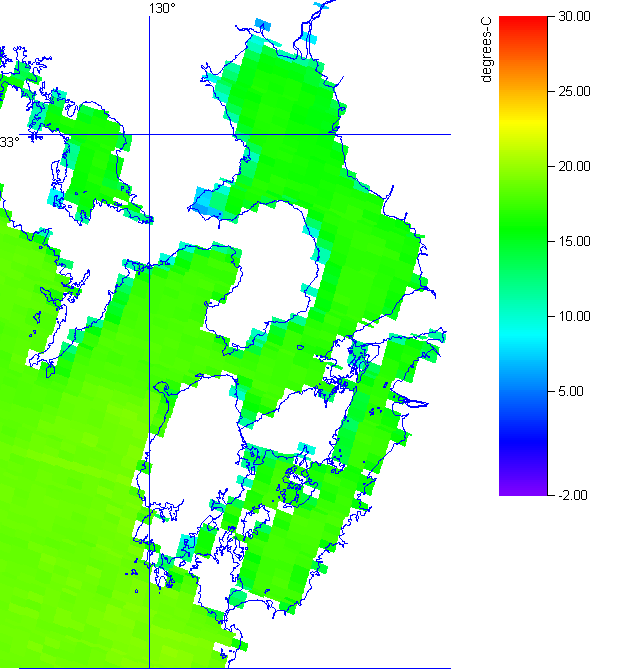Click the temperature color scale bar

pyautogui.click(x=523, y=256)
